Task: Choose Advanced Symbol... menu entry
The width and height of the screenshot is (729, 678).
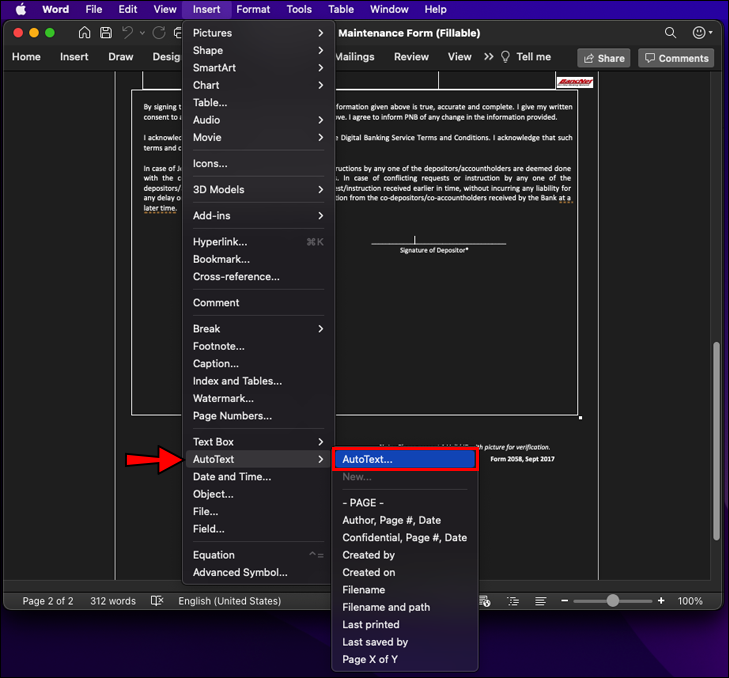Action: point(258,572)
